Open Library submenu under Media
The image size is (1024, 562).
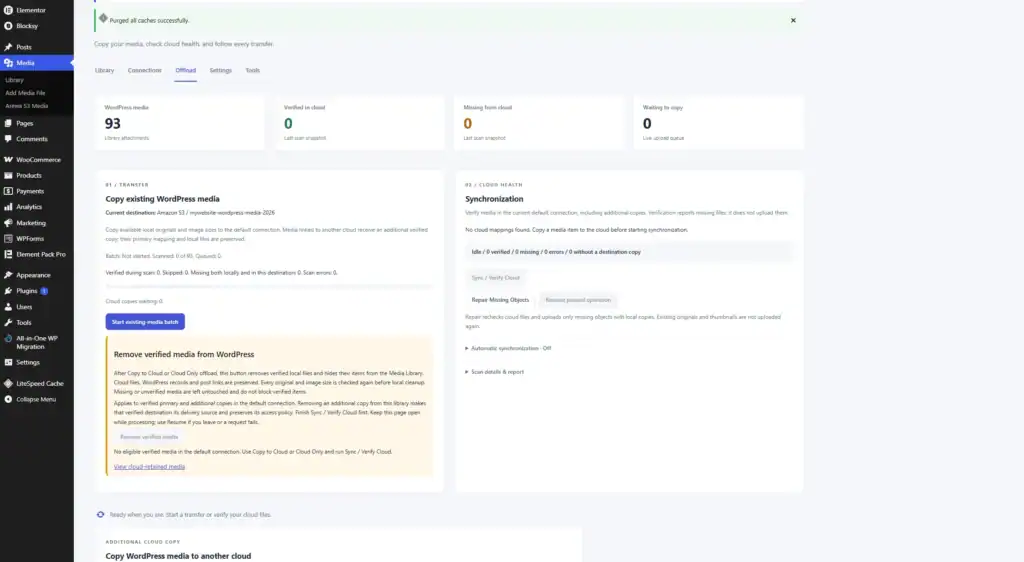(14, 80)
